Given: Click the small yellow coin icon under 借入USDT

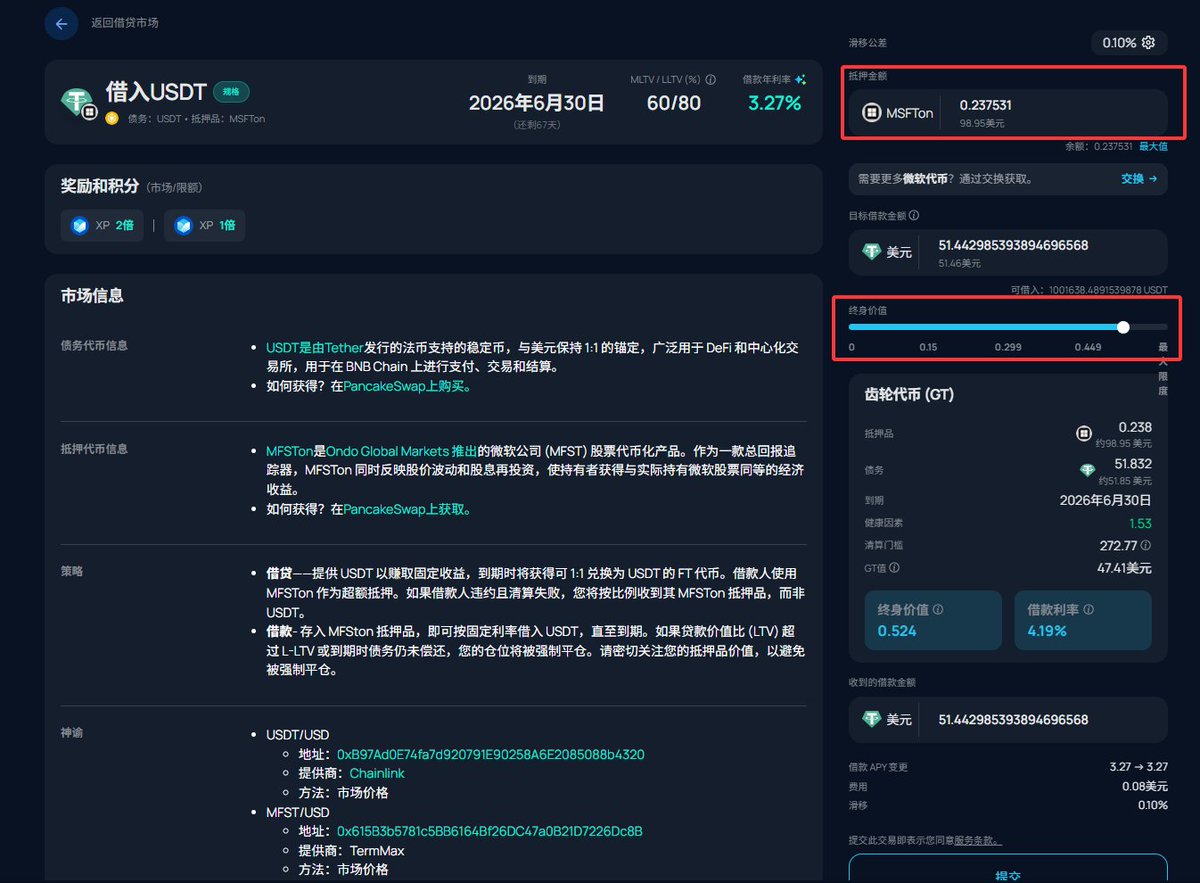Looking at the screenshot, I should [x=112, y=118].
